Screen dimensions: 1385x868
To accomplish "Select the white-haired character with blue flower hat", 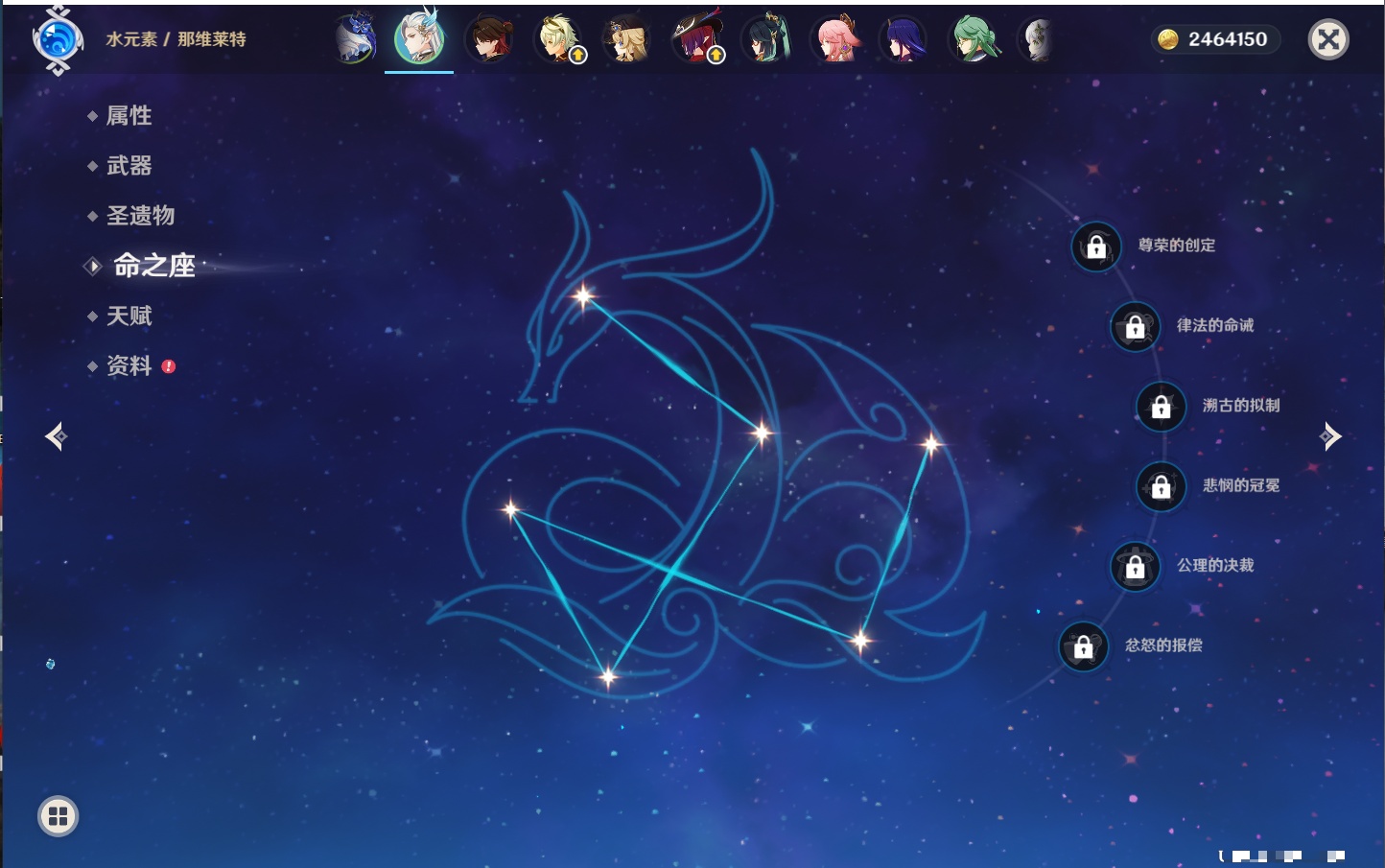I will point(354,39).
